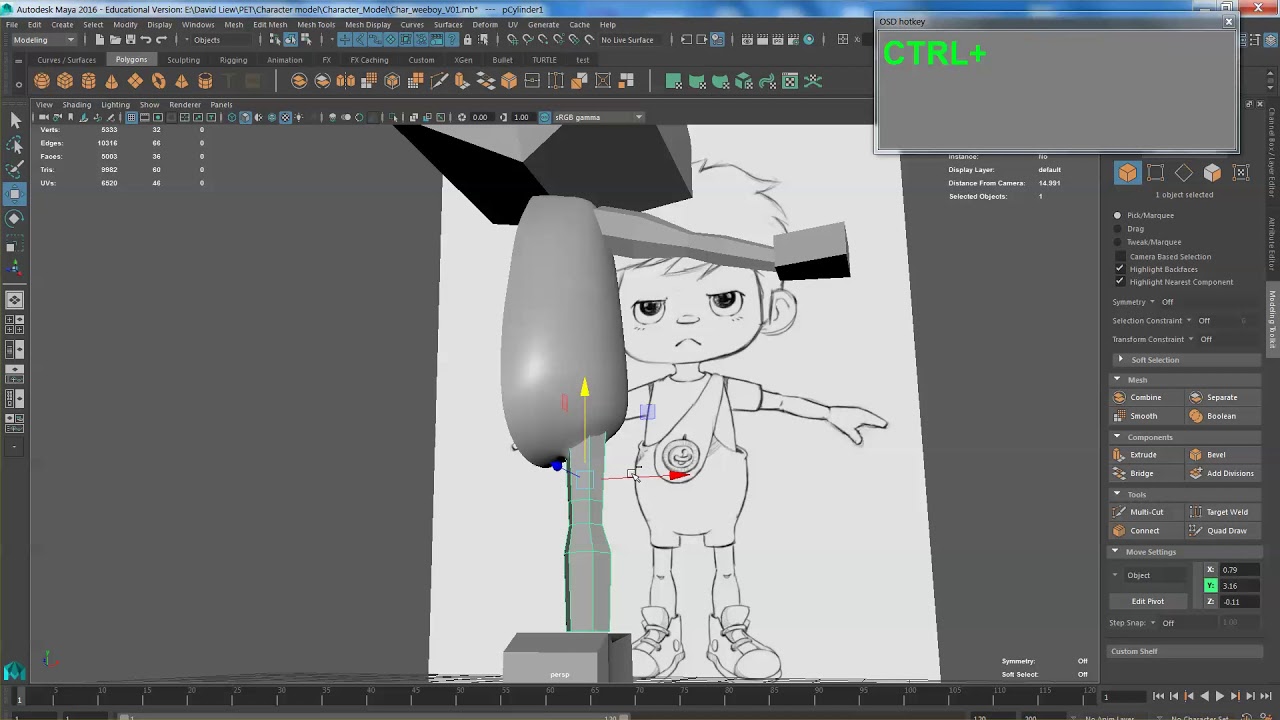Choose the Select tool arrow

coord(15,120)
